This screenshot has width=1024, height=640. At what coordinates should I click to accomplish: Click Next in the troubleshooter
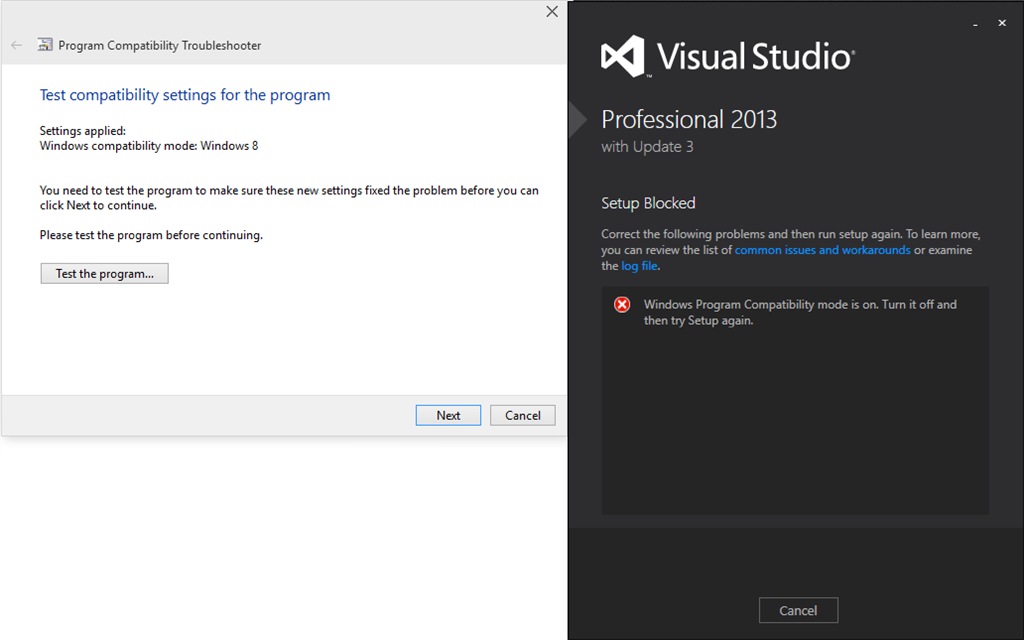448,415
